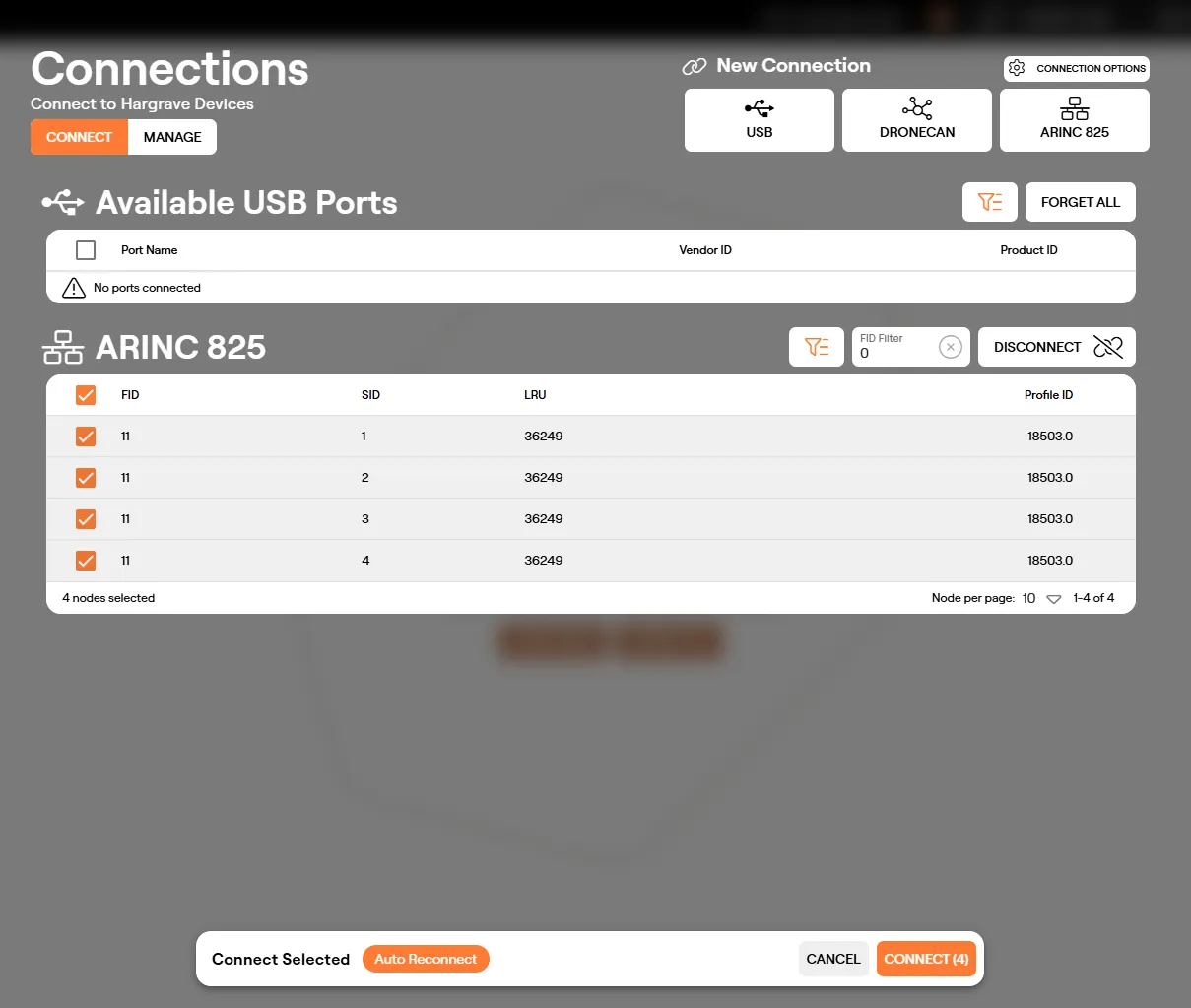
Task: Sort by the SID column header
Action: coord(370,395)
